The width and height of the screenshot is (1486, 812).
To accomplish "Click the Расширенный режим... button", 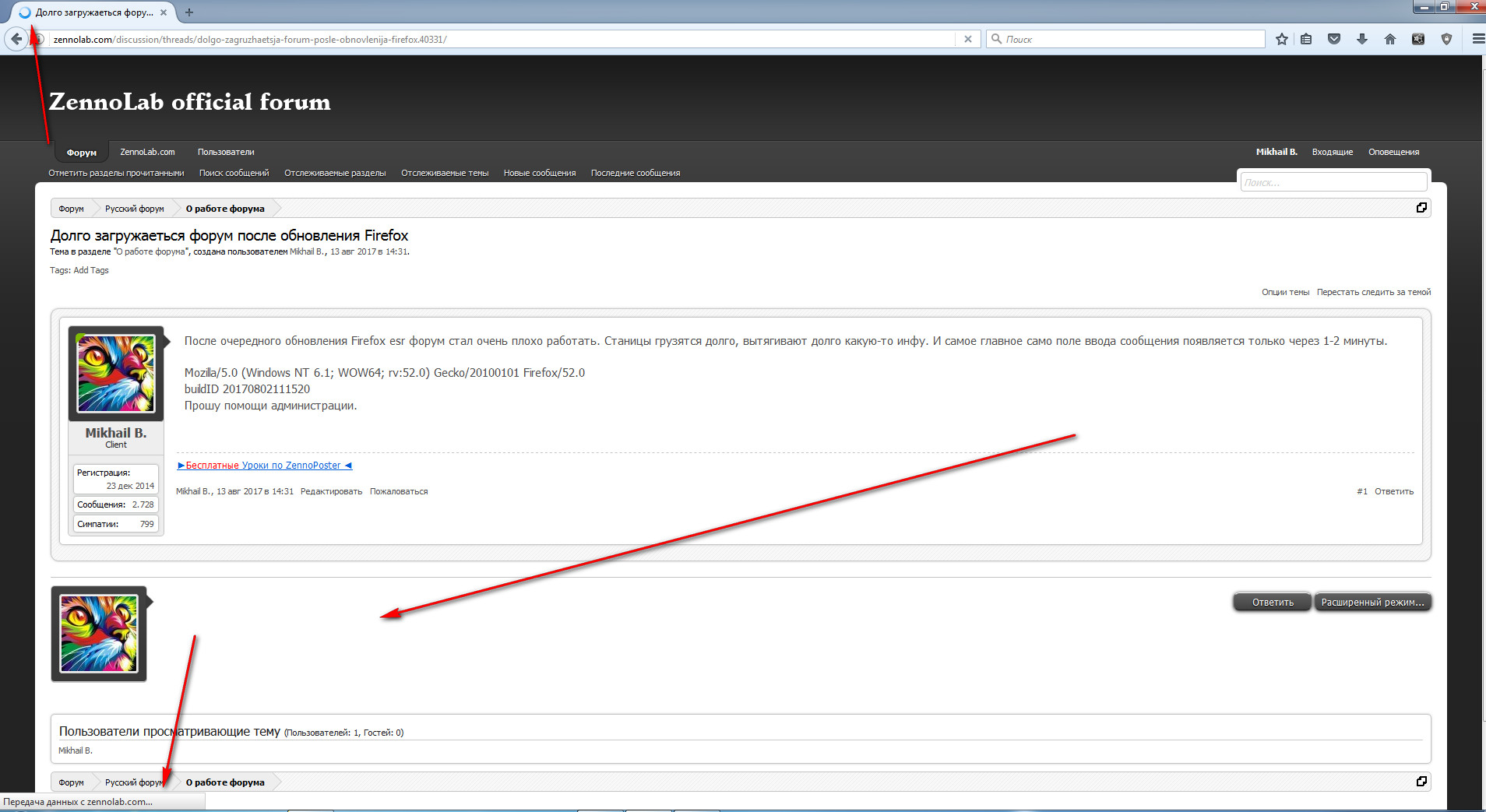I will pos(1373,602).
